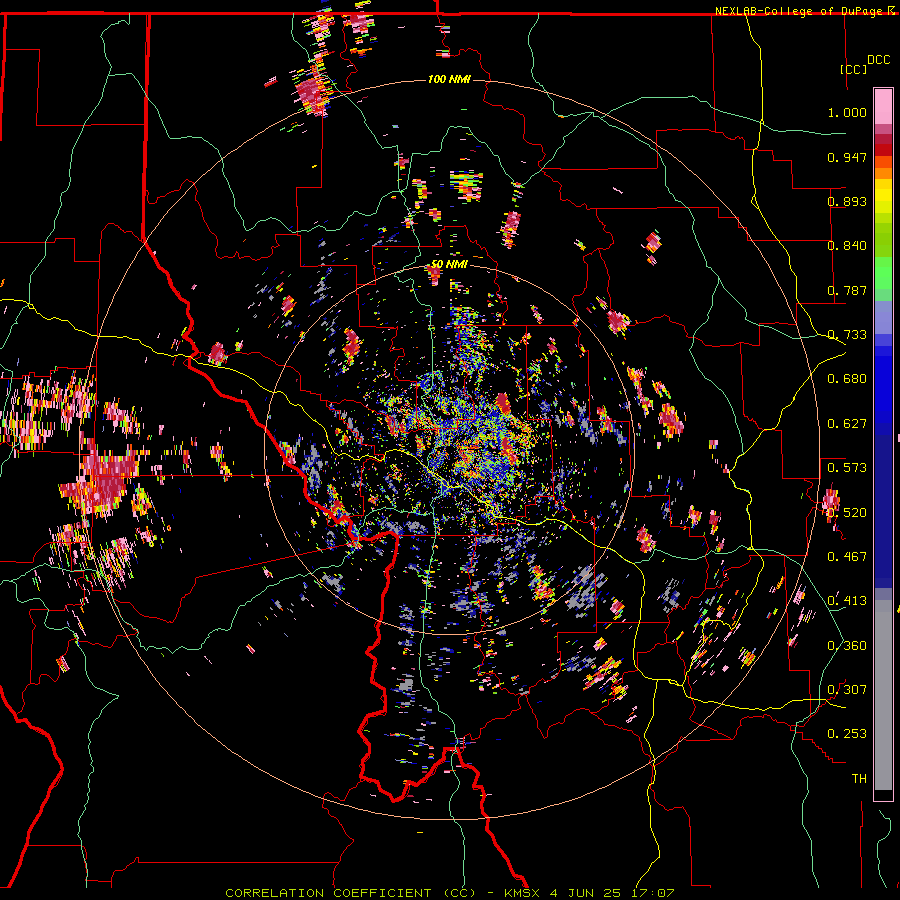The width and height of the screenshot is (900, 900).
Task: Click the 100 NMI range ring label
Action: click(449, 79)
